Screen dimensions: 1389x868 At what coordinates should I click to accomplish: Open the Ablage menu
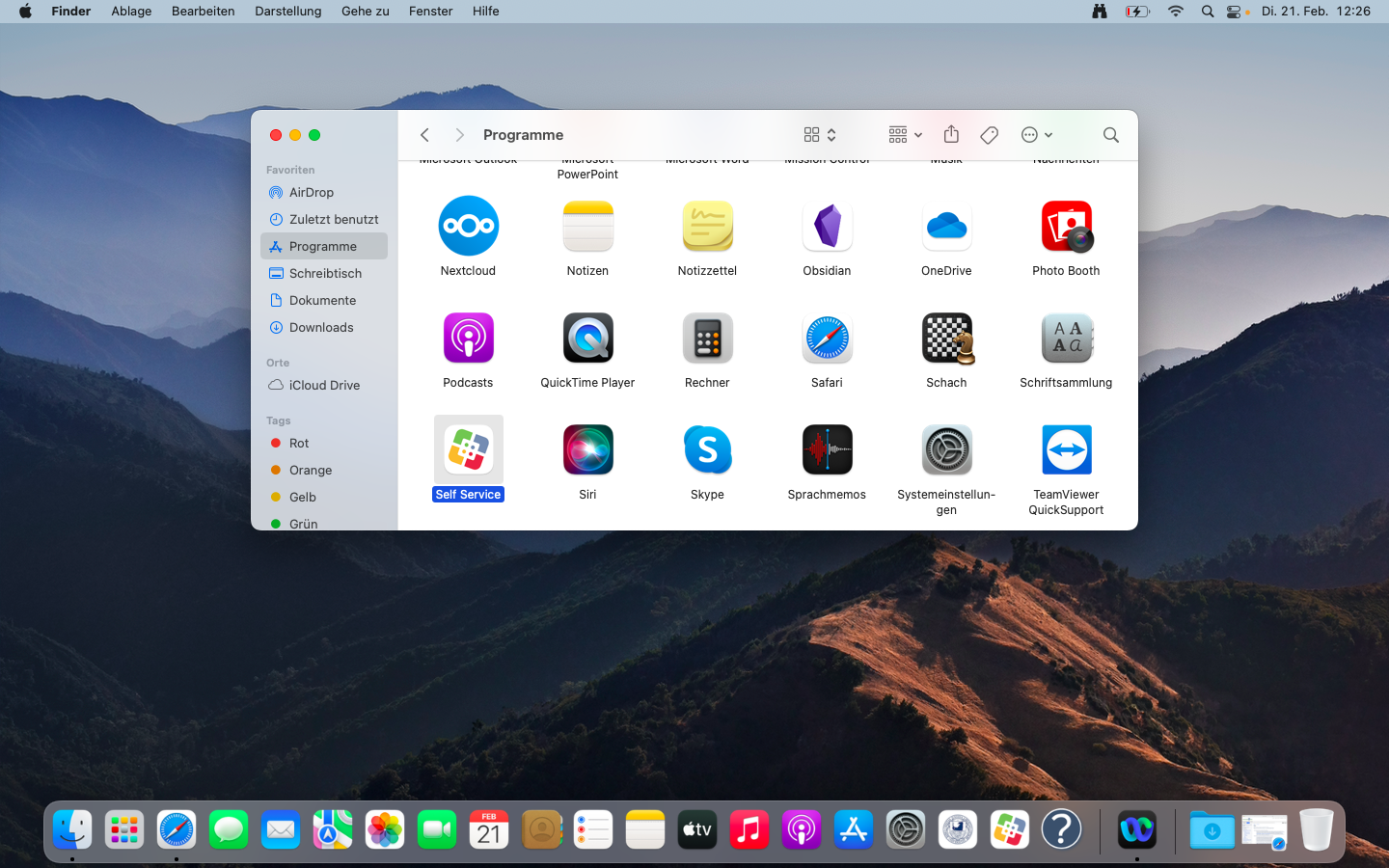[x=131, y=12]
